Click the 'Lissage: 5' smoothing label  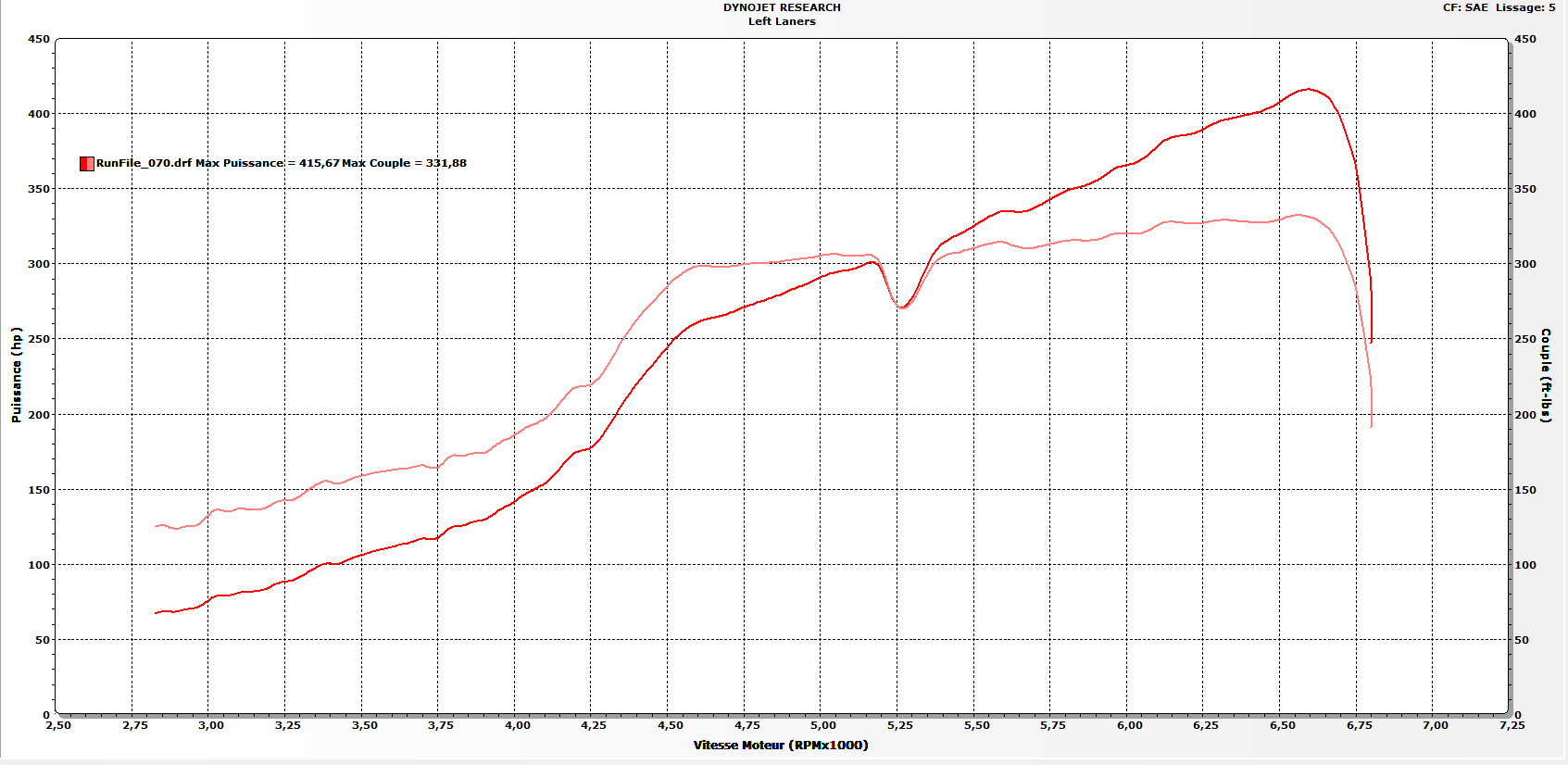pyautogui.click(x=1525, y=7)
